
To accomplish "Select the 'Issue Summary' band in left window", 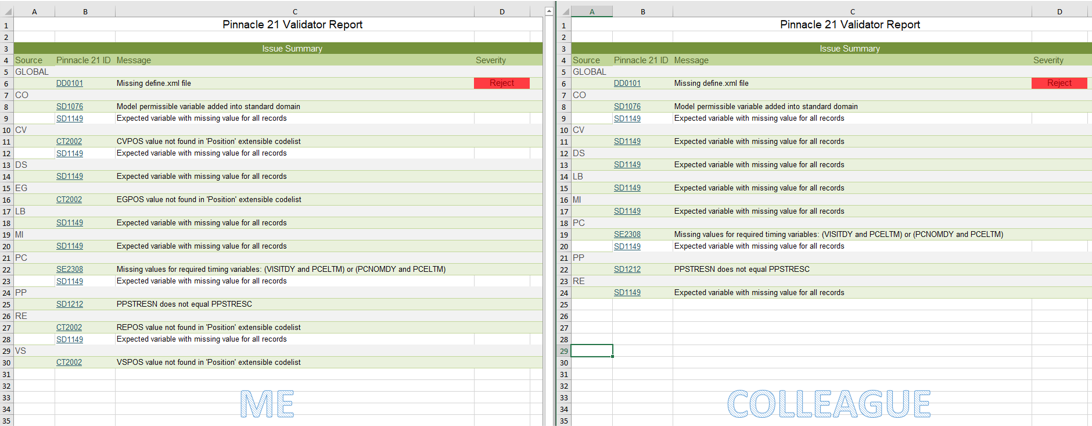I will pos(278,49).
